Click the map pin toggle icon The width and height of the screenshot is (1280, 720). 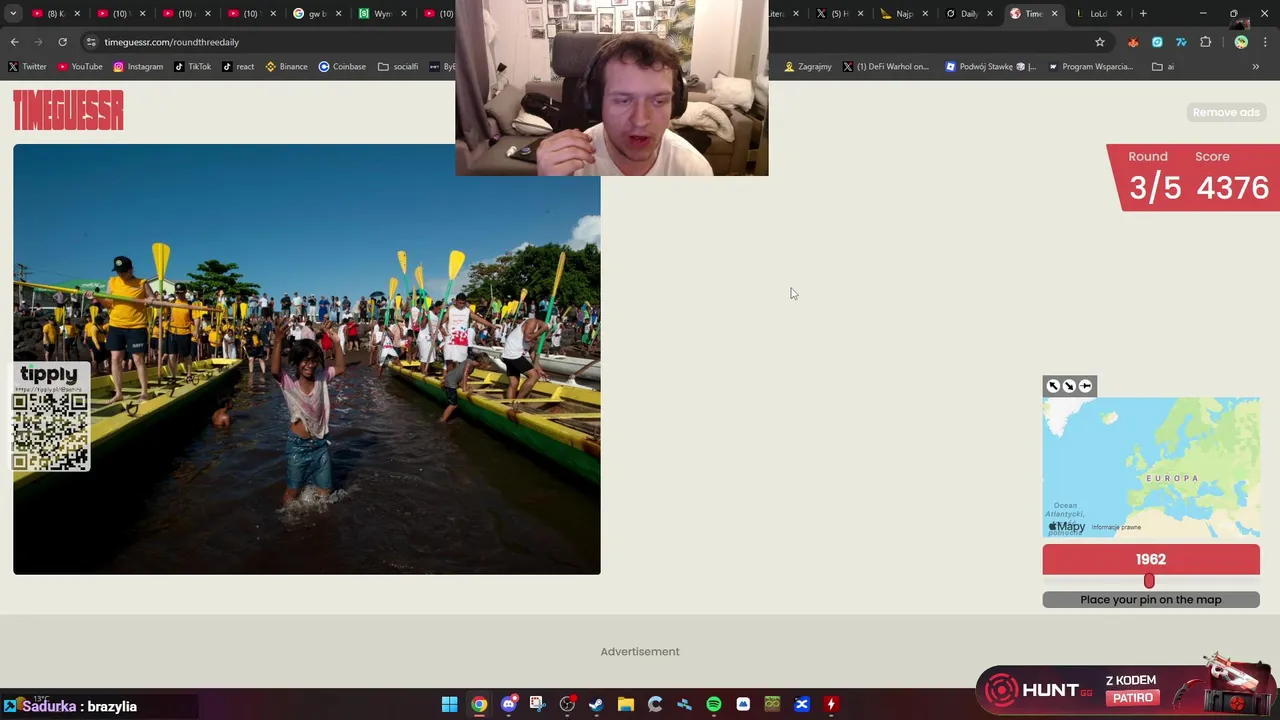(x=1085, y=386)
